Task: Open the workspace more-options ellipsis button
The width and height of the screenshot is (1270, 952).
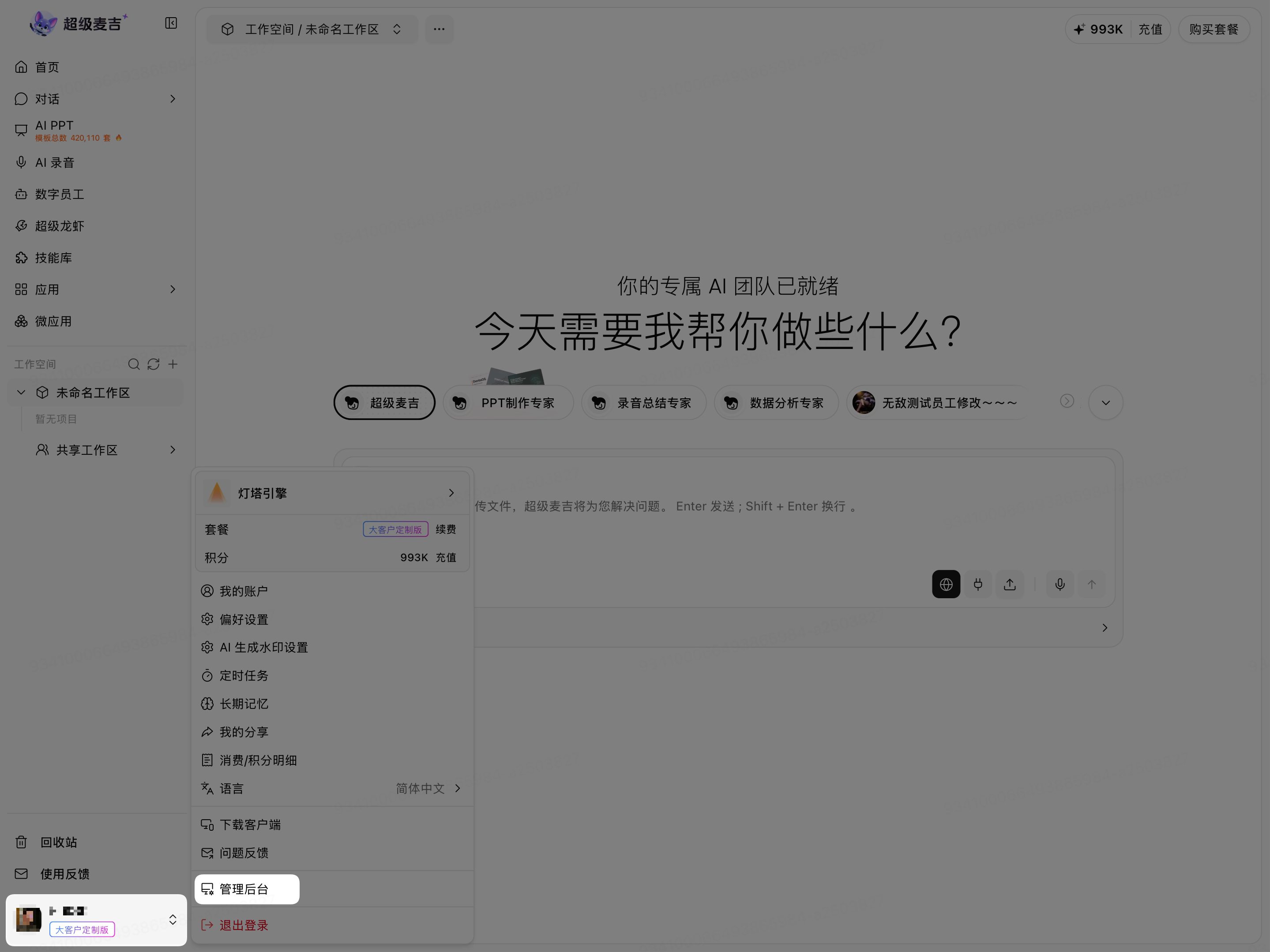Action: click(x=439, y=29)
